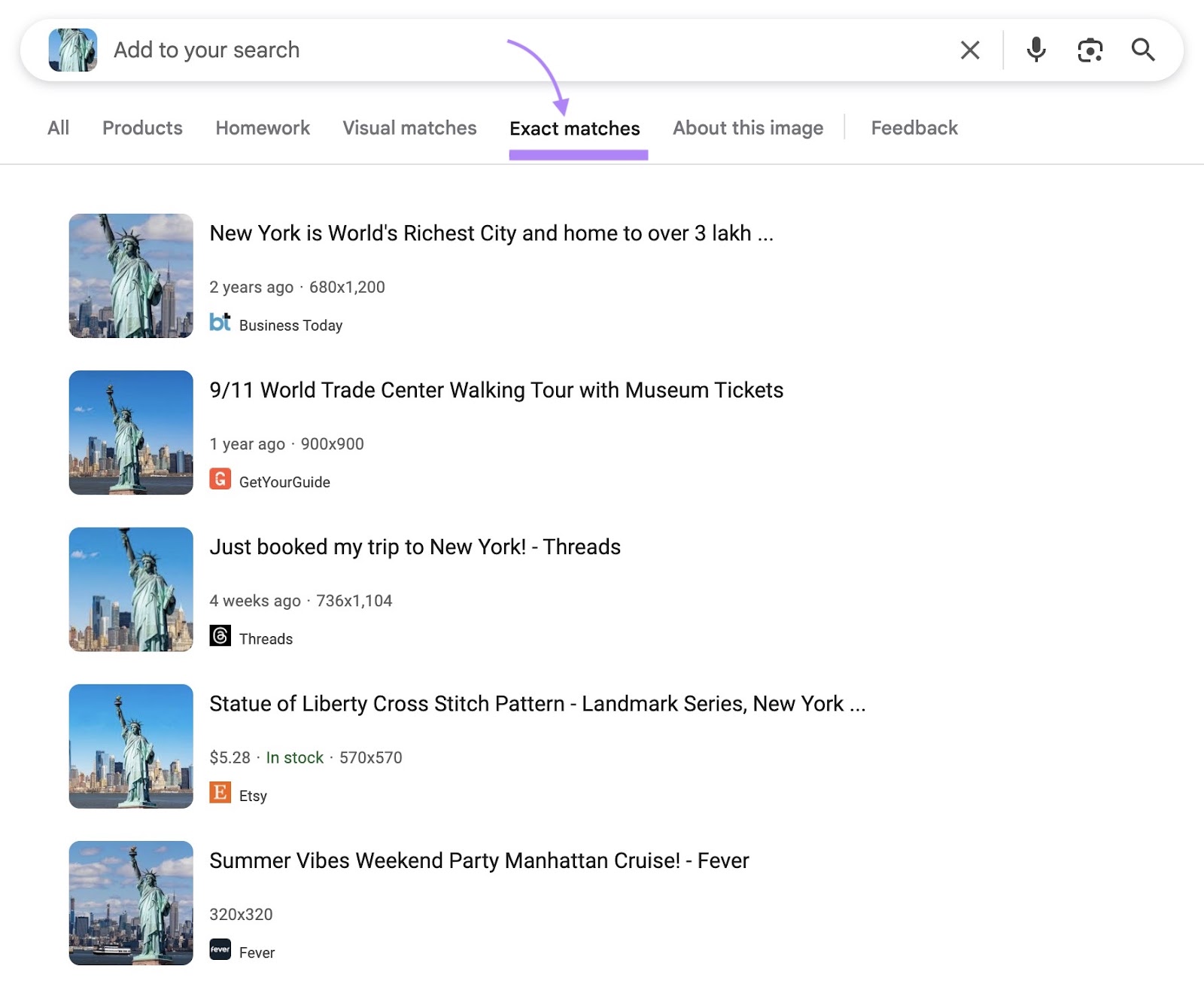This screenshot has width=1204, height=987.
Task: Click the magnifying glass search icon
Action: click(x=1144, y=50)
